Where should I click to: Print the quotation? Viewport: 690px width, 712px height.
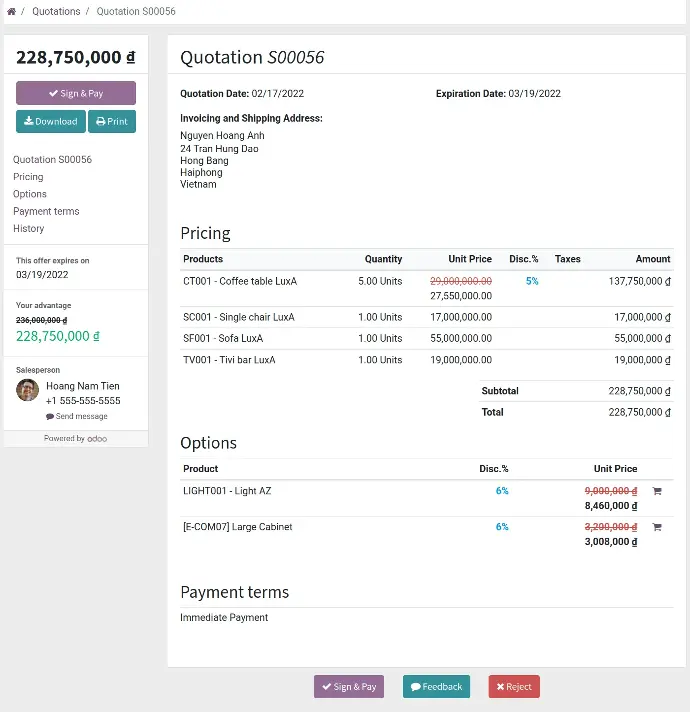pos(112,121)
